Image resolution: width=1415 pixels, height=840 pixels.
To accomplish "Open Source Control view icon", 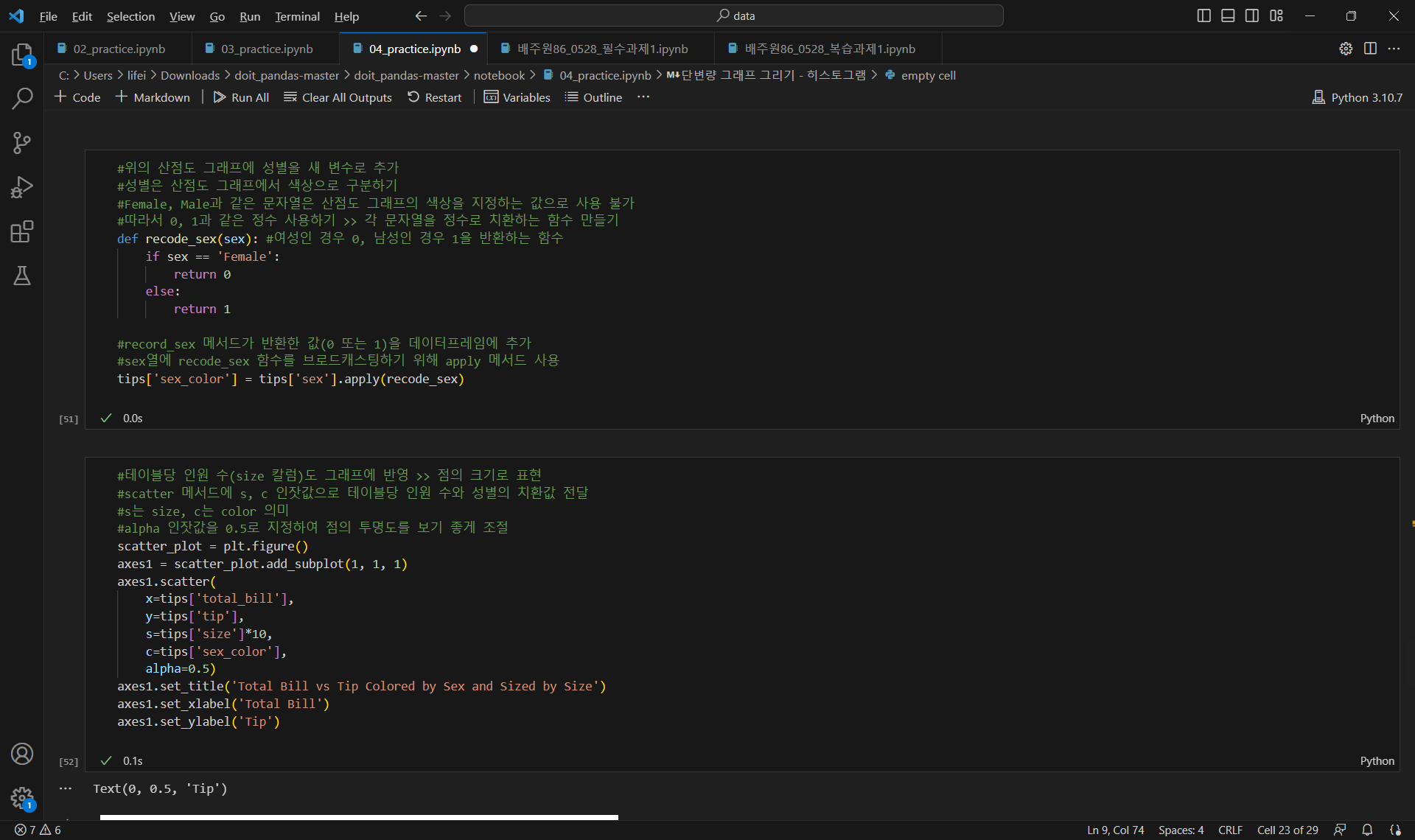I will (x=22, y=143).
